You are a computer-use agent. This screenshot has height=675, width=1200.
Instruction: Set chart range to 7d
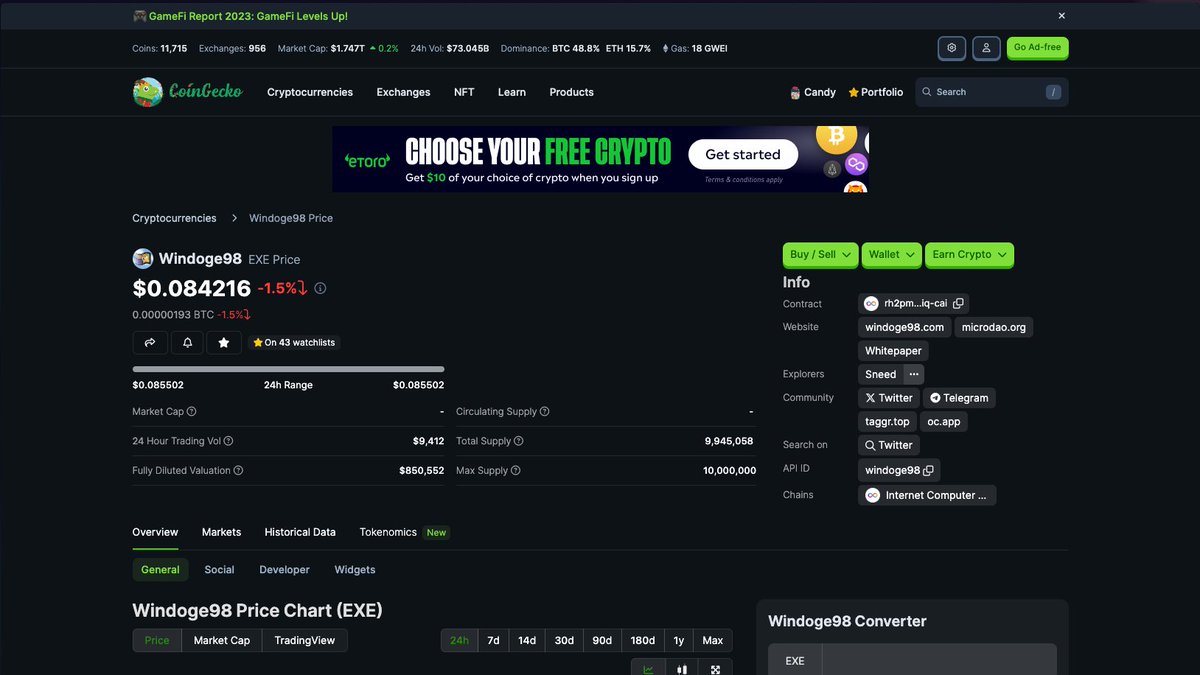coord(493,640)
